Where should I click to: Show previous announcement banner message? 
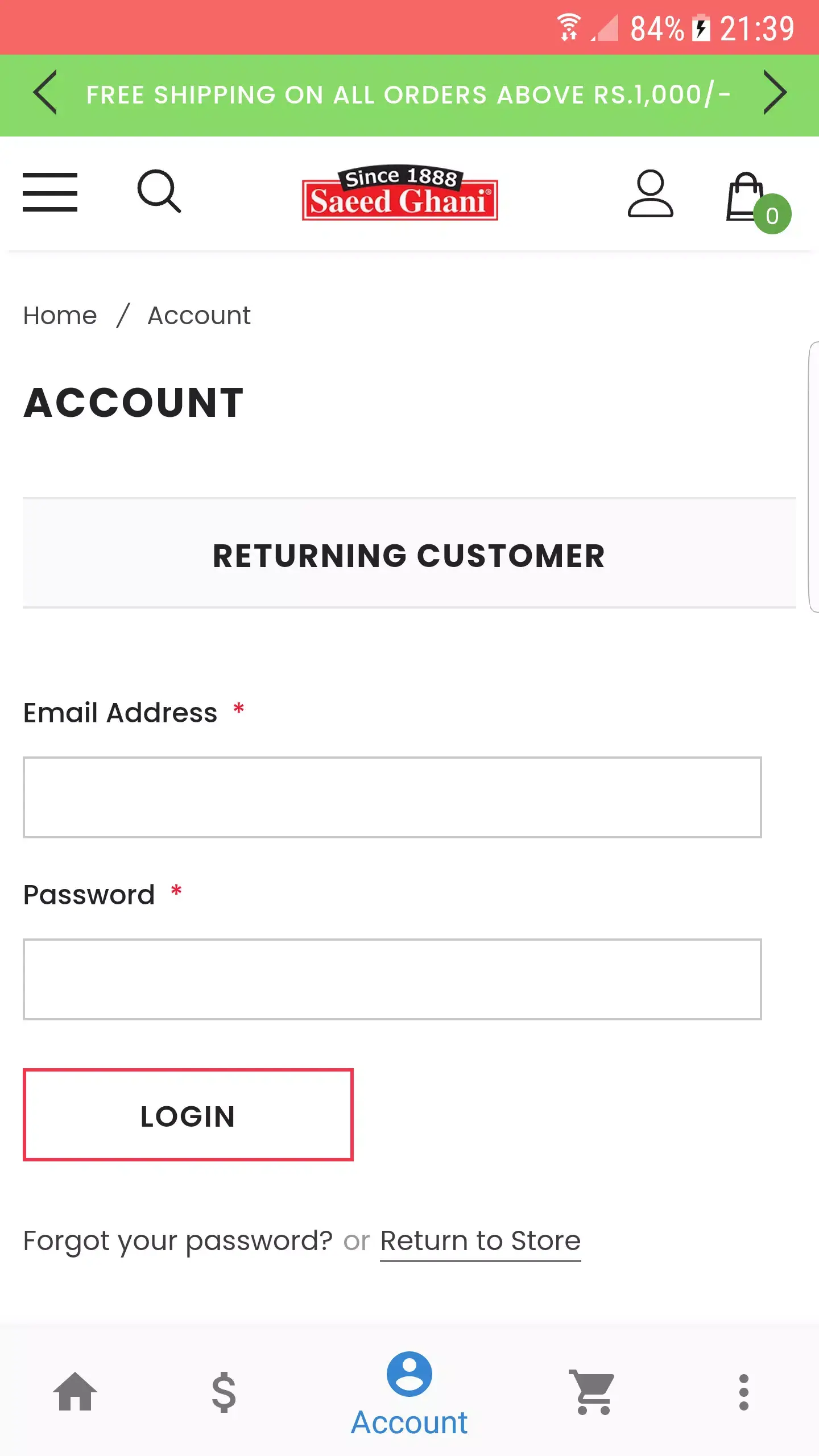click(45, 93)
